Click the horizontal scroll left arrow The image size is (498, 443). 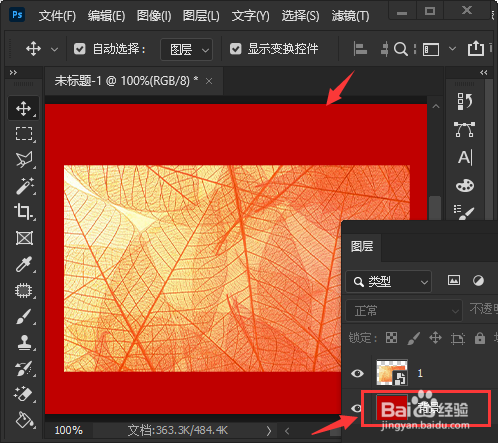(287, 431)
